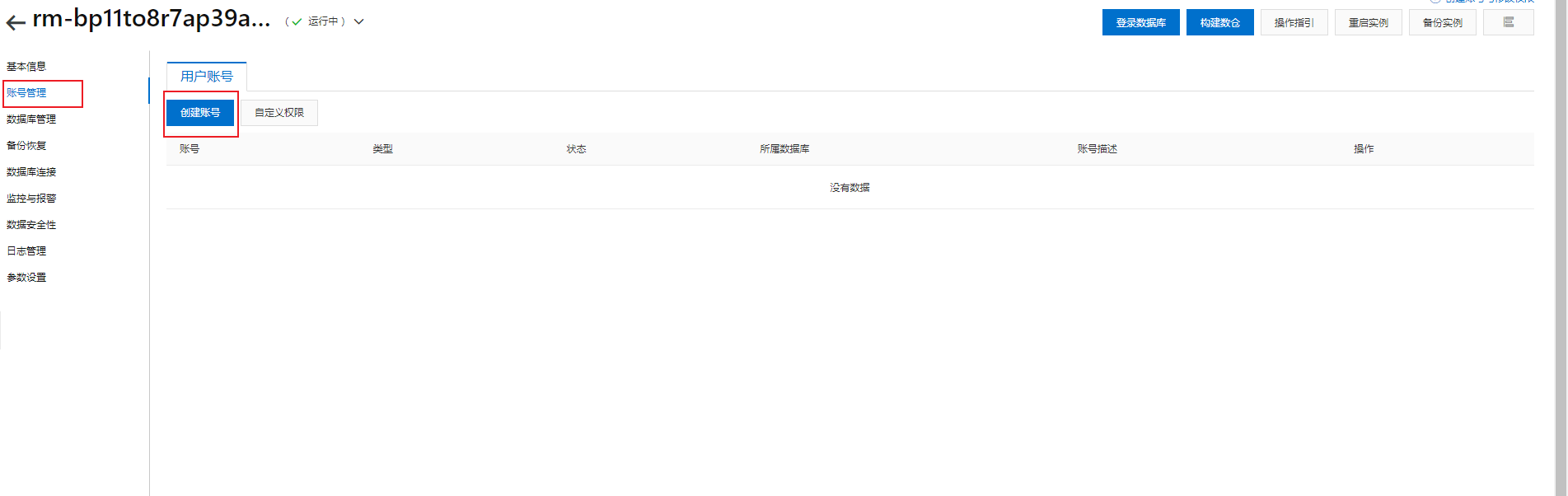The height and width of the screenshot is (496, 1568).
Task: Click the 重启实例 button
Action: (x=1369, y=22)
